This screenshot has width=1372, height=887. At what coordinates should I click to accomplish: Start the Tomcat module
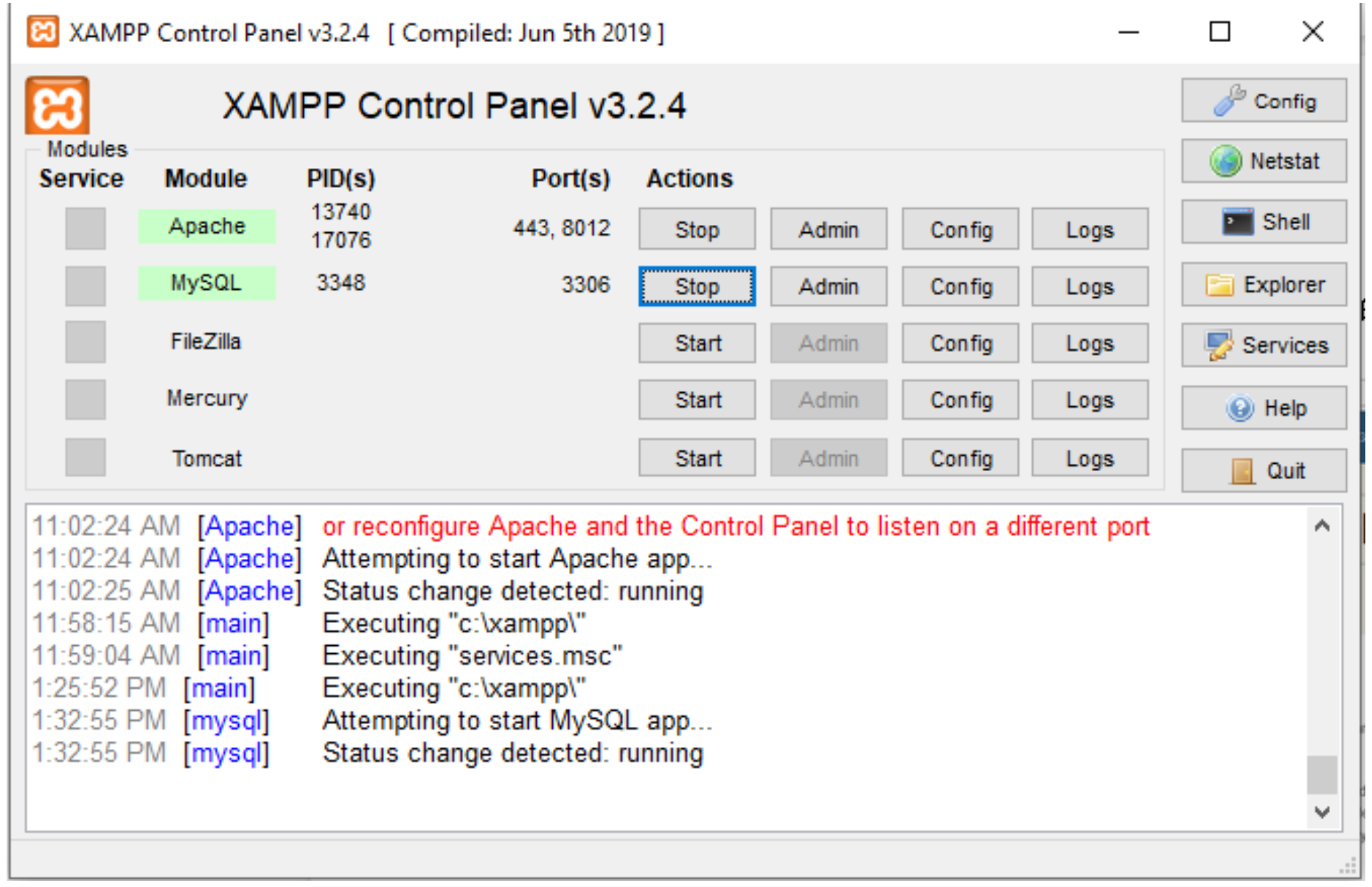[x=697, y=458]
